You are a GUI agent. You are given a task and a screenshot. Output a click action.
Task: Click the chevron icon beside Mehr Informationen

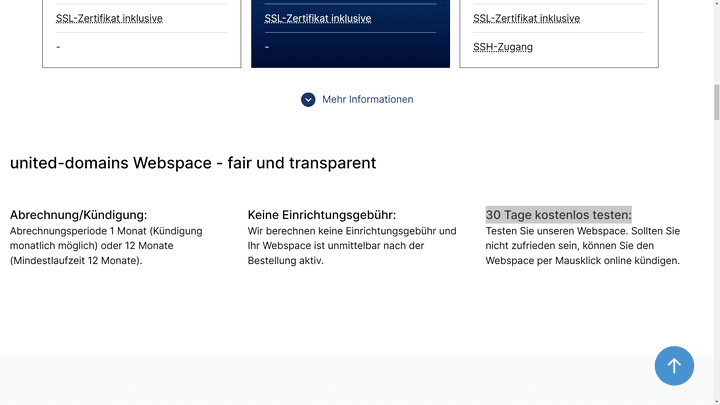pyautogui.click(x=308, y=100)
